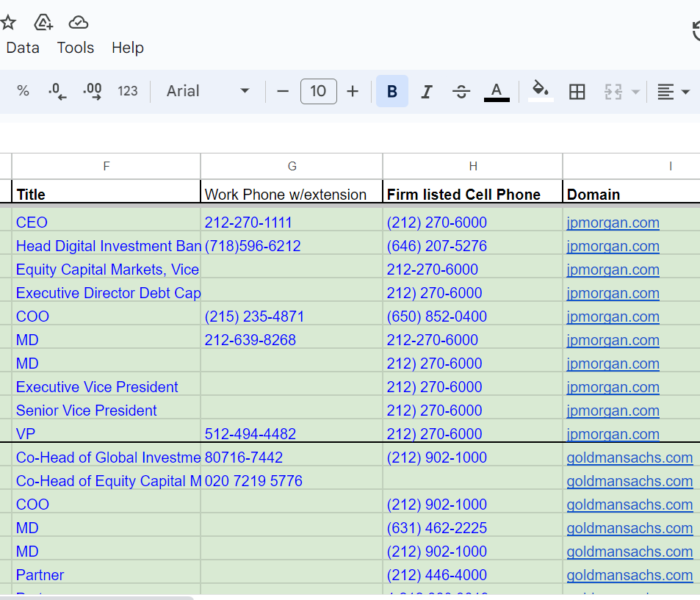Open goldmansachs.com link in Co-Head of Equity row
700x600 pixels.
(x=629, y=481)
